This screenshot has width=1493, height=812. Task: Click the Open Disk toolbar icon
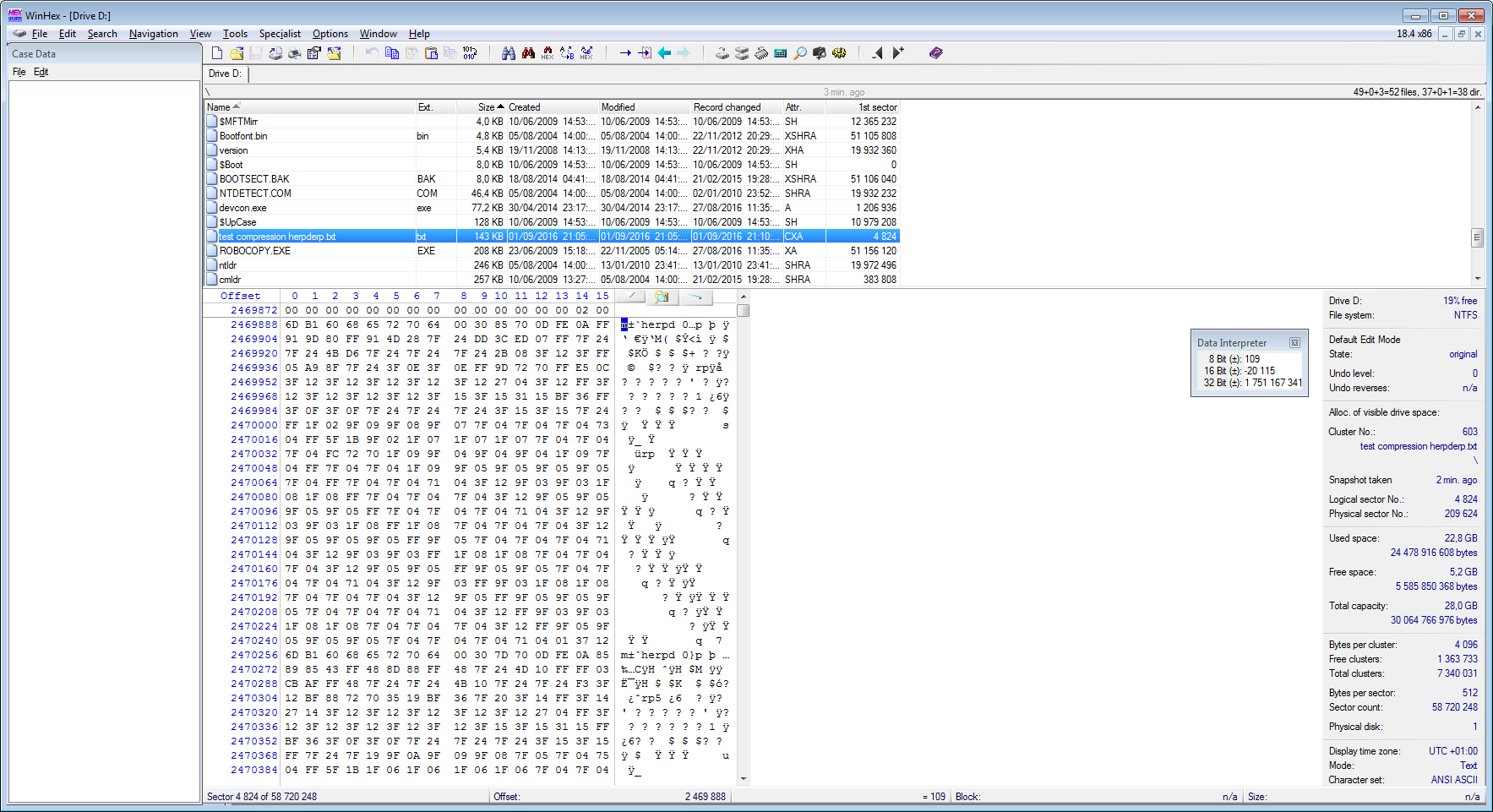point(722,53)
